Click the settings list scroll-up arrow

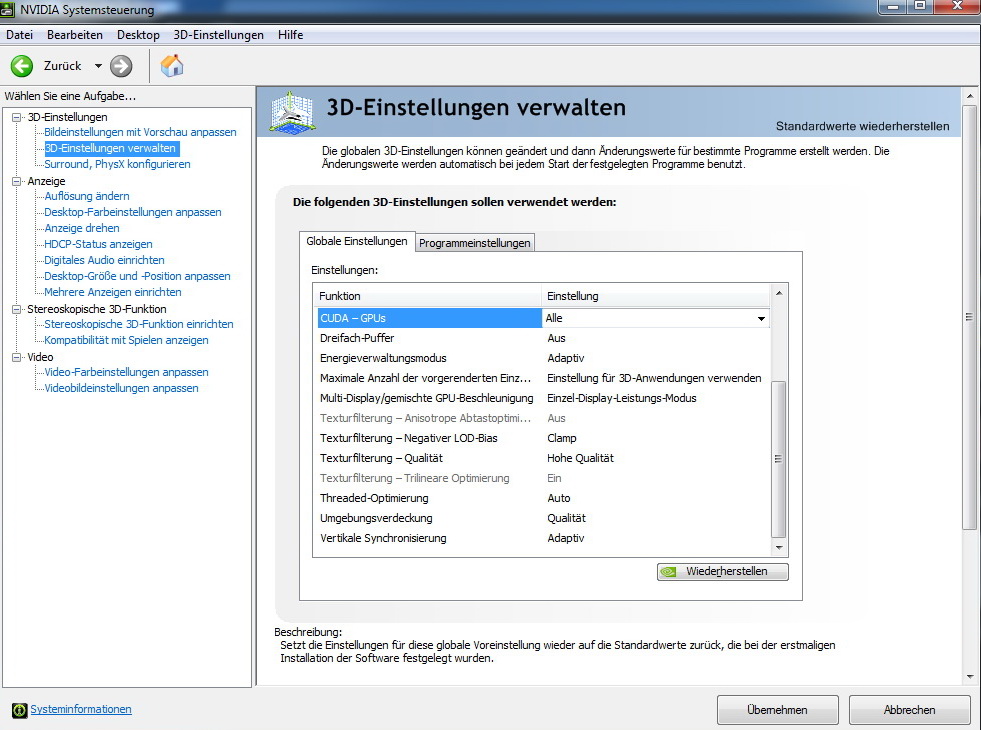[779, 293]
